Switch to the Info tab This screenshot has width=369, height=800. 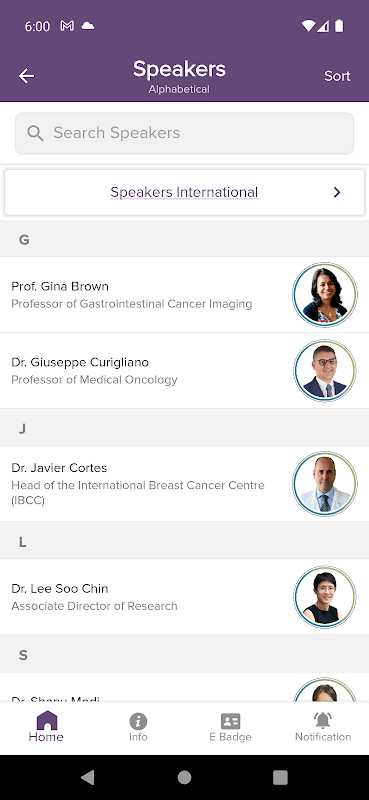[x=138, y=727]
